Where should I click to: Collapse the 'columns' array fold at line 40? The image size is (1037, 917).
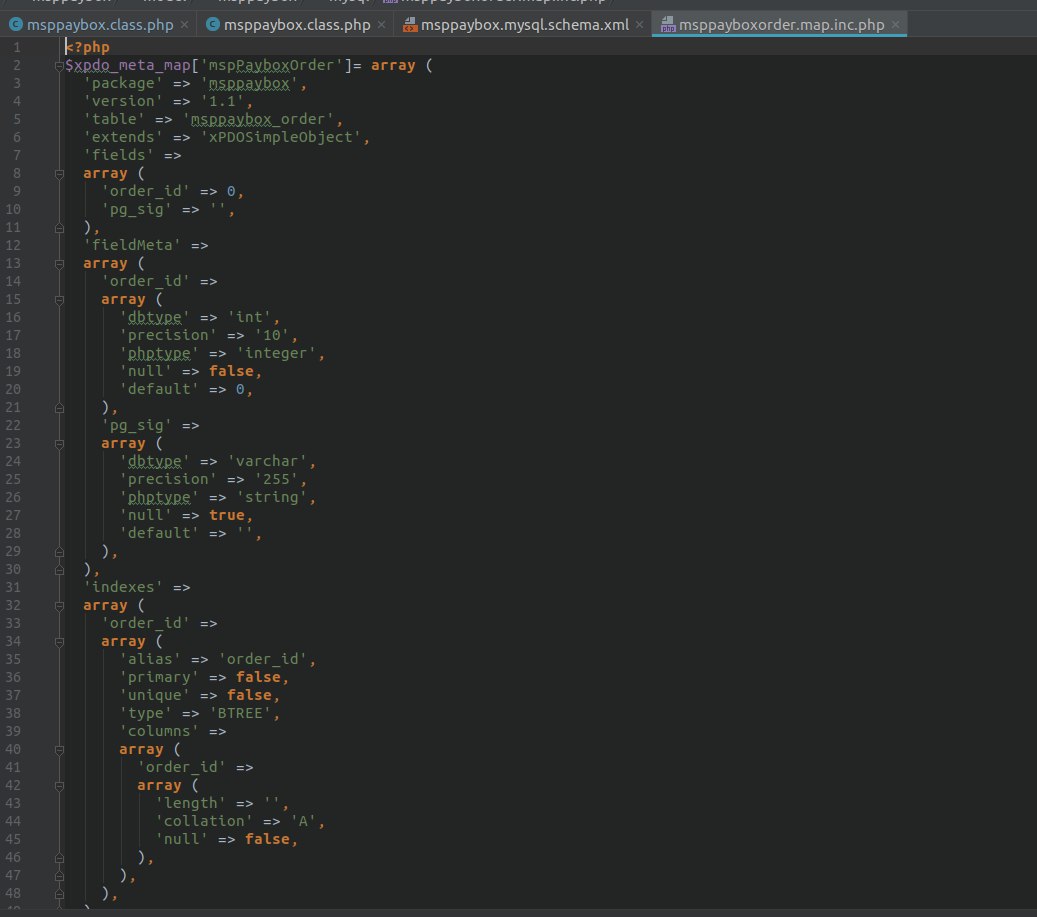(x=60, y=750)
